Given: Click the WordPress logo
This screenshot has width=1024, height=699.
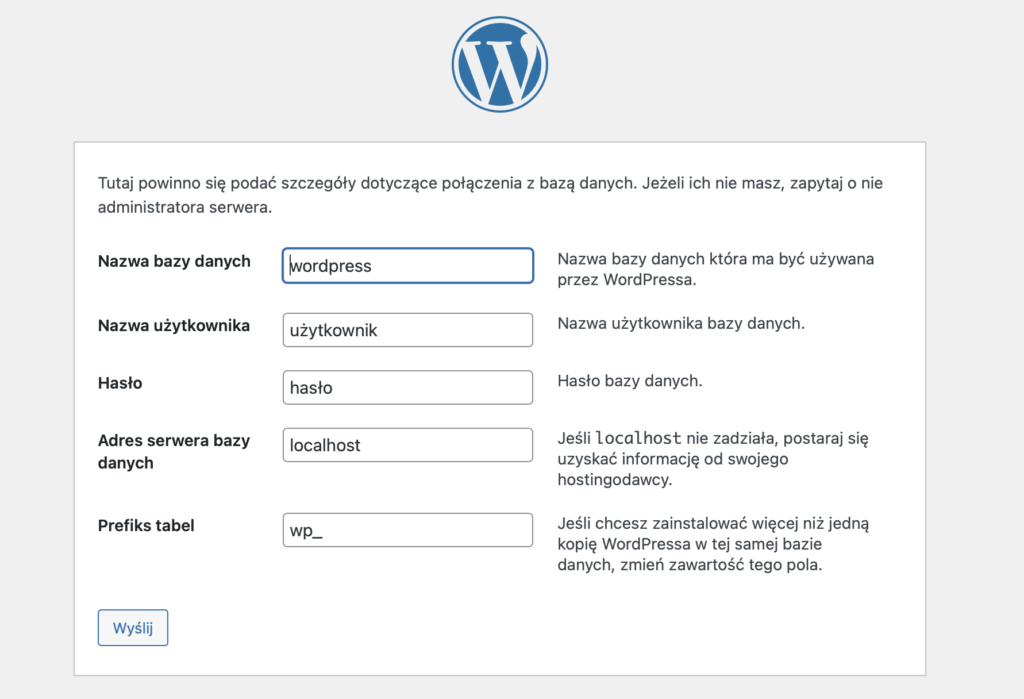Looking at the screenshot, I should tap(500, 64).
